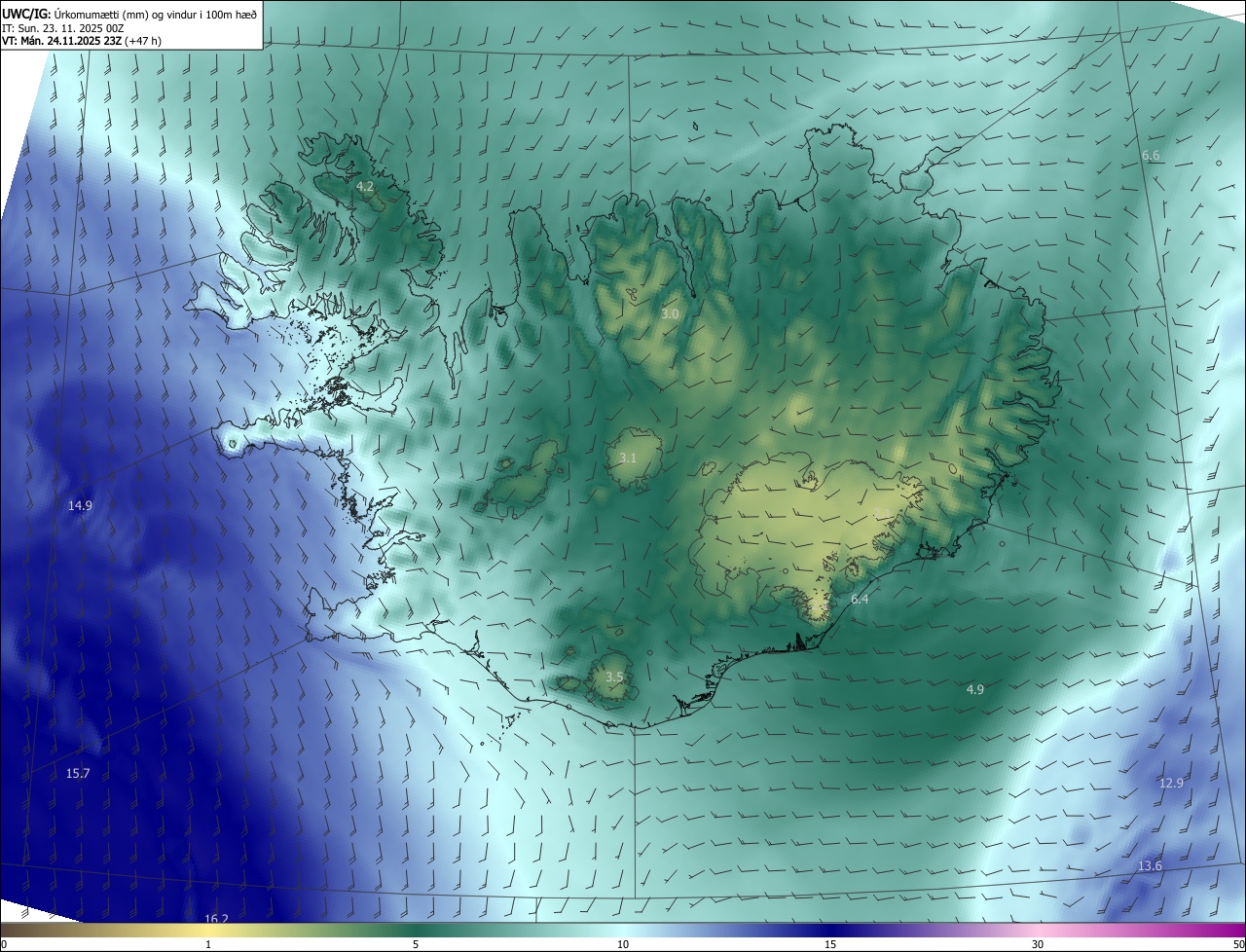Select the 13.6 value near the bottom right
Image resolution: width=1246 pixels, height=952 pixels.
(1150, 865)
